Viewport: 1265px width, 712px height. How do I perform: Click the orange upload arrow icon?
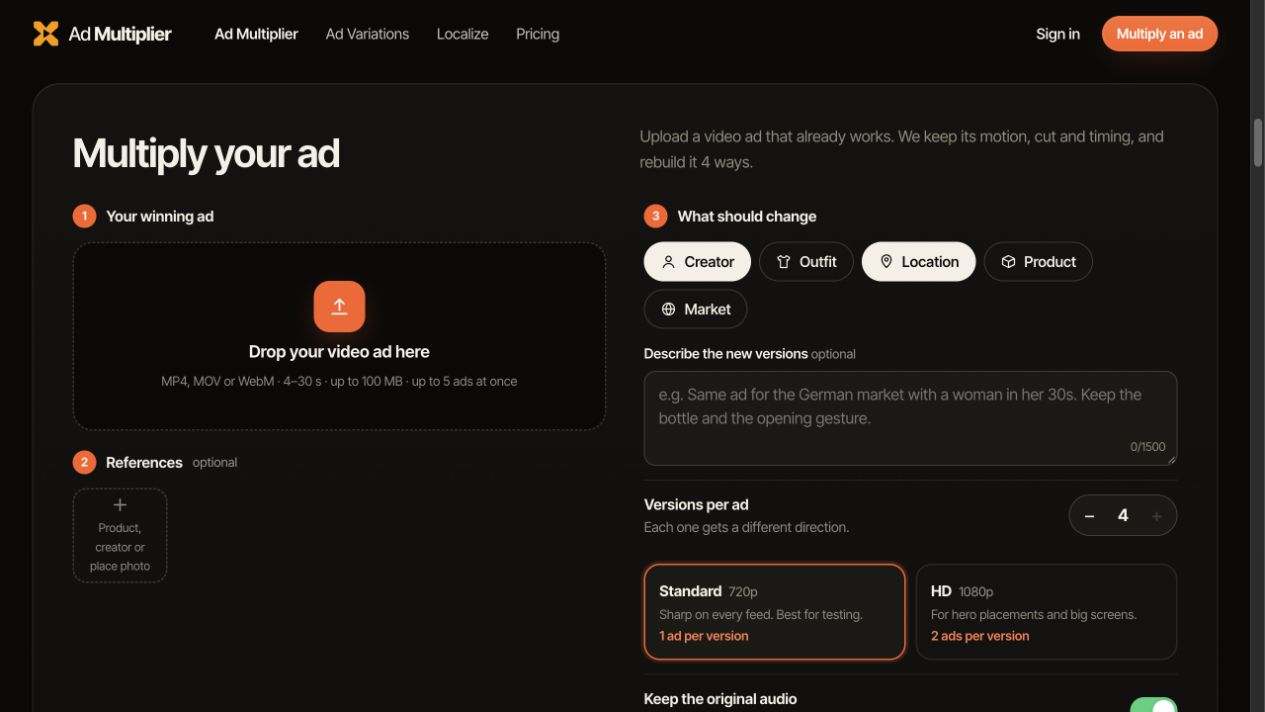click(x=339, y=306)
